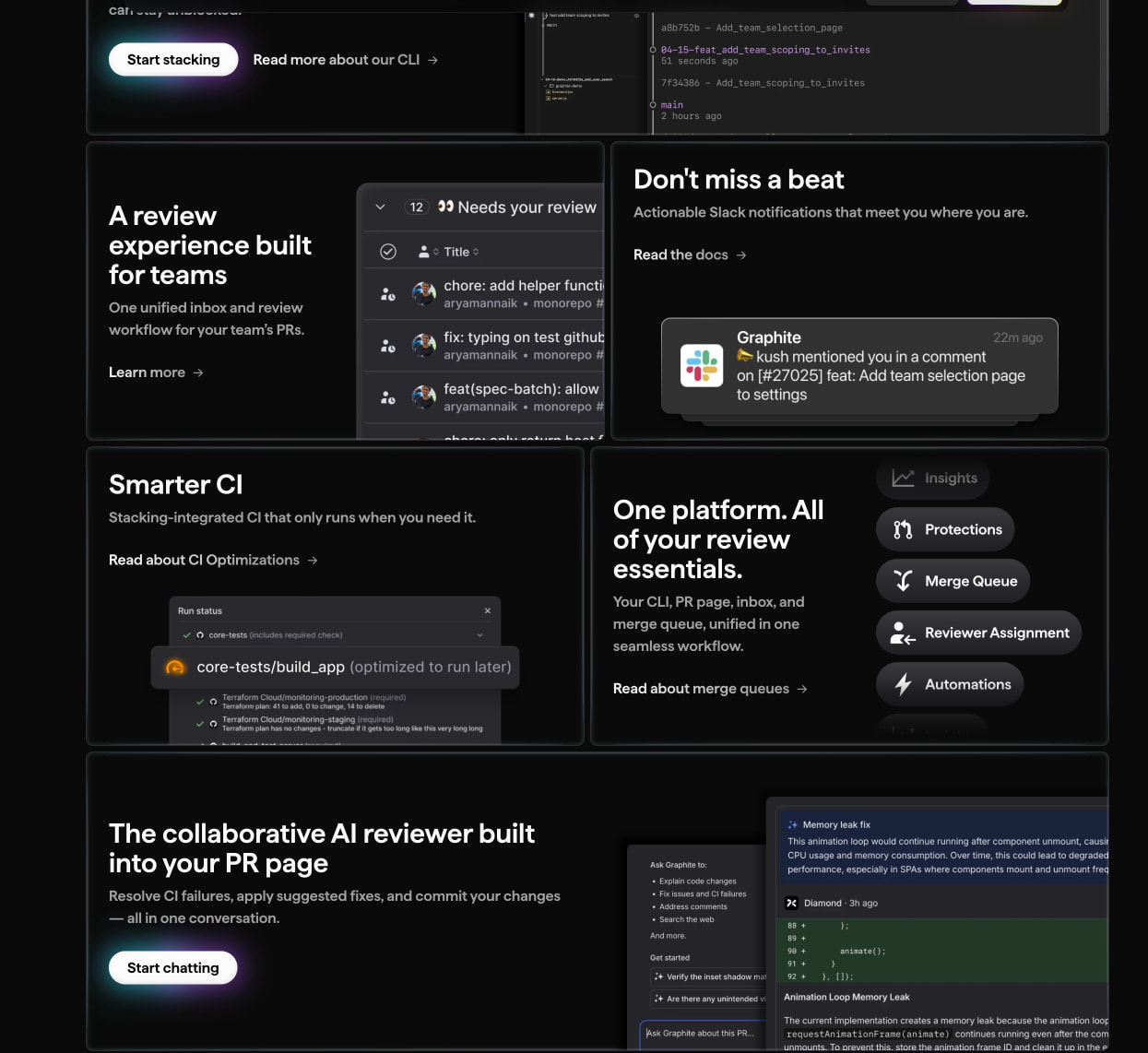Click arrow icon after Read more about our CLI

pyautogui.click(x=432, y=60)
